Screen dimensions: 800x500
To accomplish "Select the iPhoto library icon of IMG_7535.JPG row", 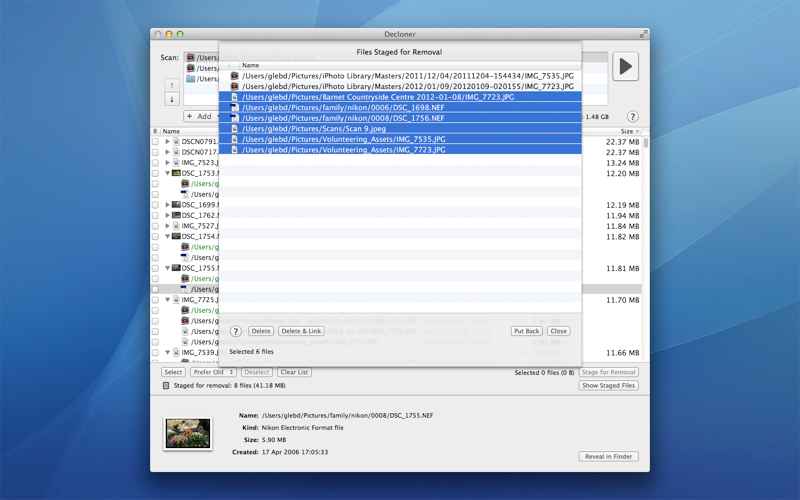I will (234, 76).
